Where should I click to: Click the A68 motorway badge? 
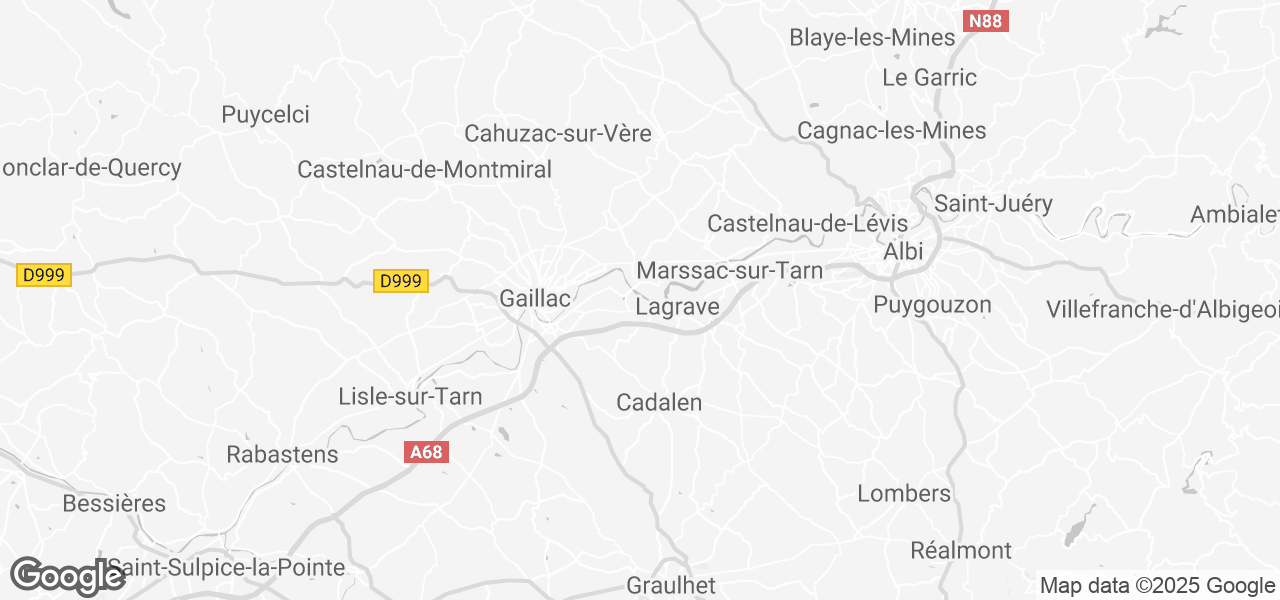pos(426,452)
